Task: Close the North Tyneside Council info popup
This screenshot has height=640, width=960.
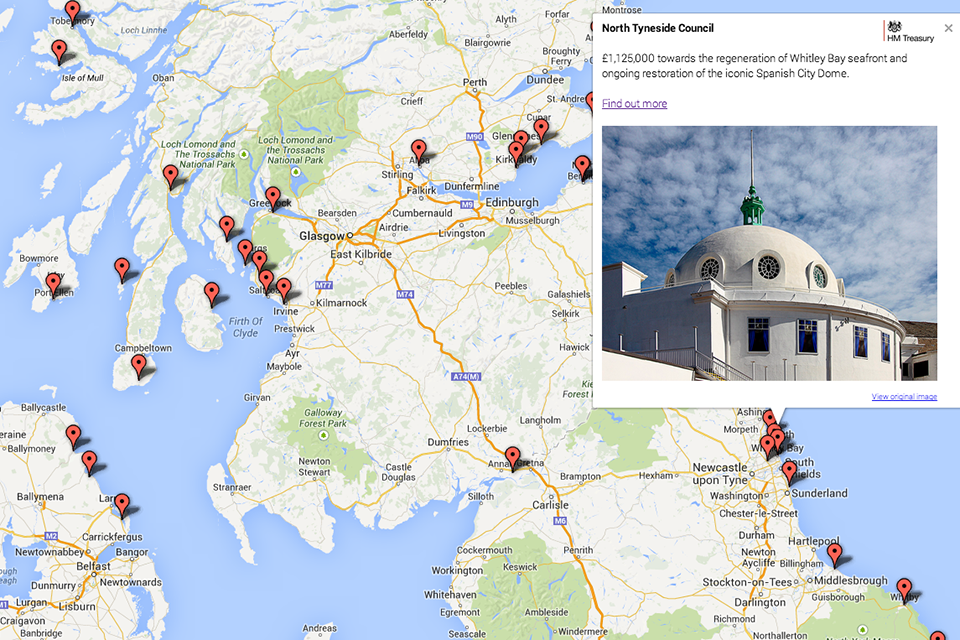Action: (948, 28)
